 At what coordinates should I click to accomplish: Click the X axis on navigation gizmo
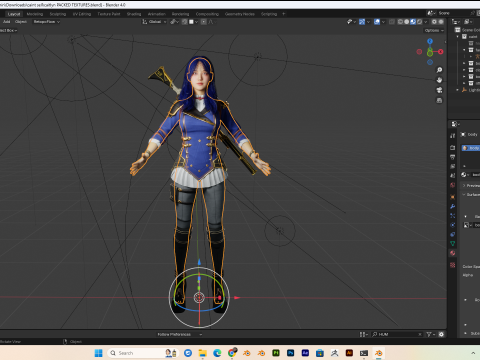(441, 52)
